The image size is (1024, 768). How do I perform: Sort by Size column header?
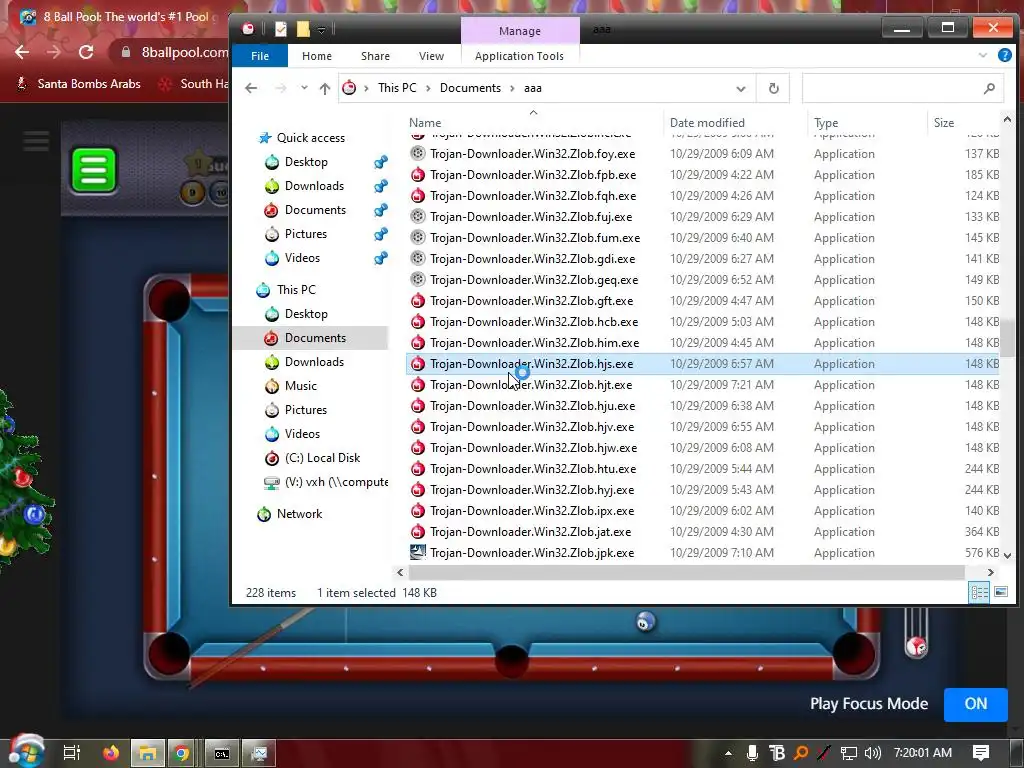click(964, 123)
